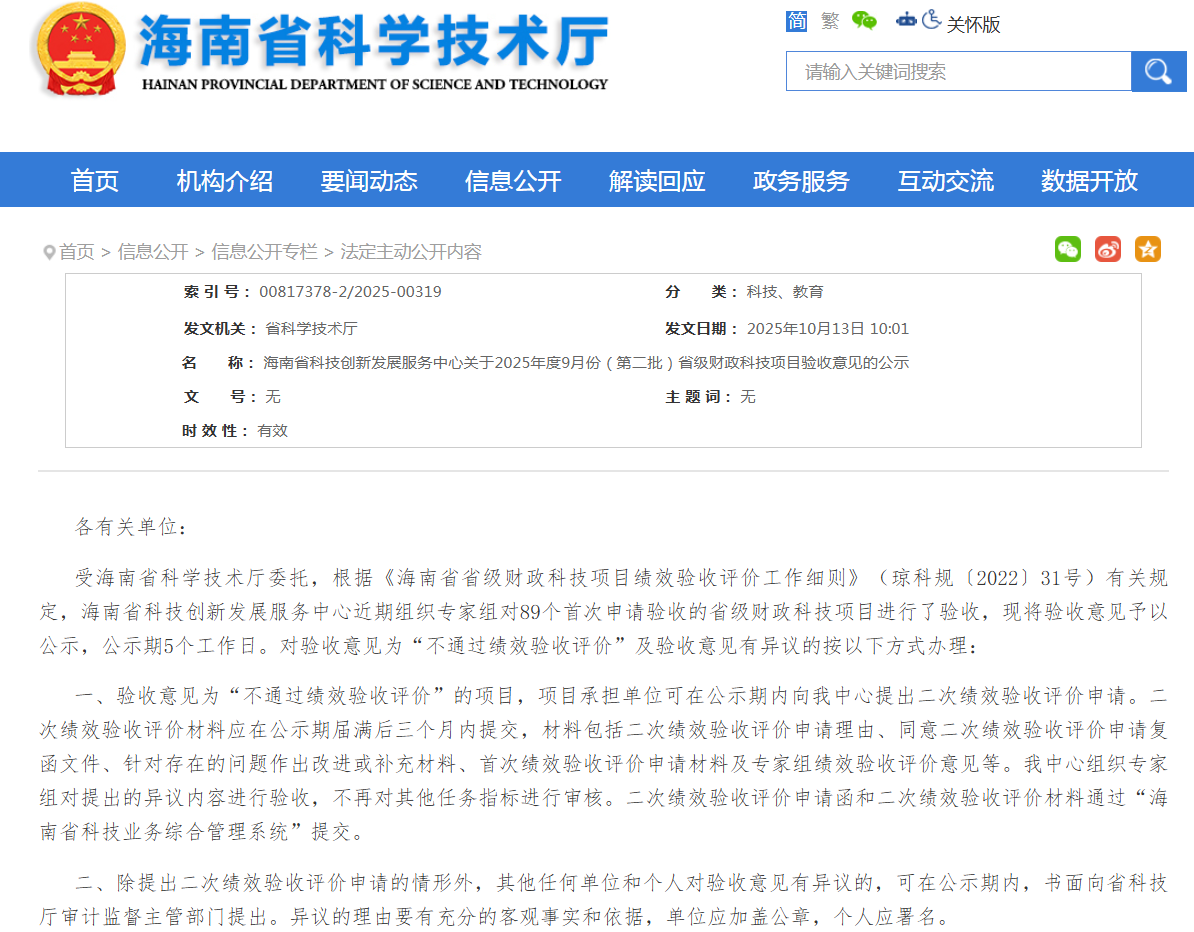Expand the 信息公开 navigation menu
This screenshot has height=932, width=1194.
pyautogui.click(x=513, y=181)
